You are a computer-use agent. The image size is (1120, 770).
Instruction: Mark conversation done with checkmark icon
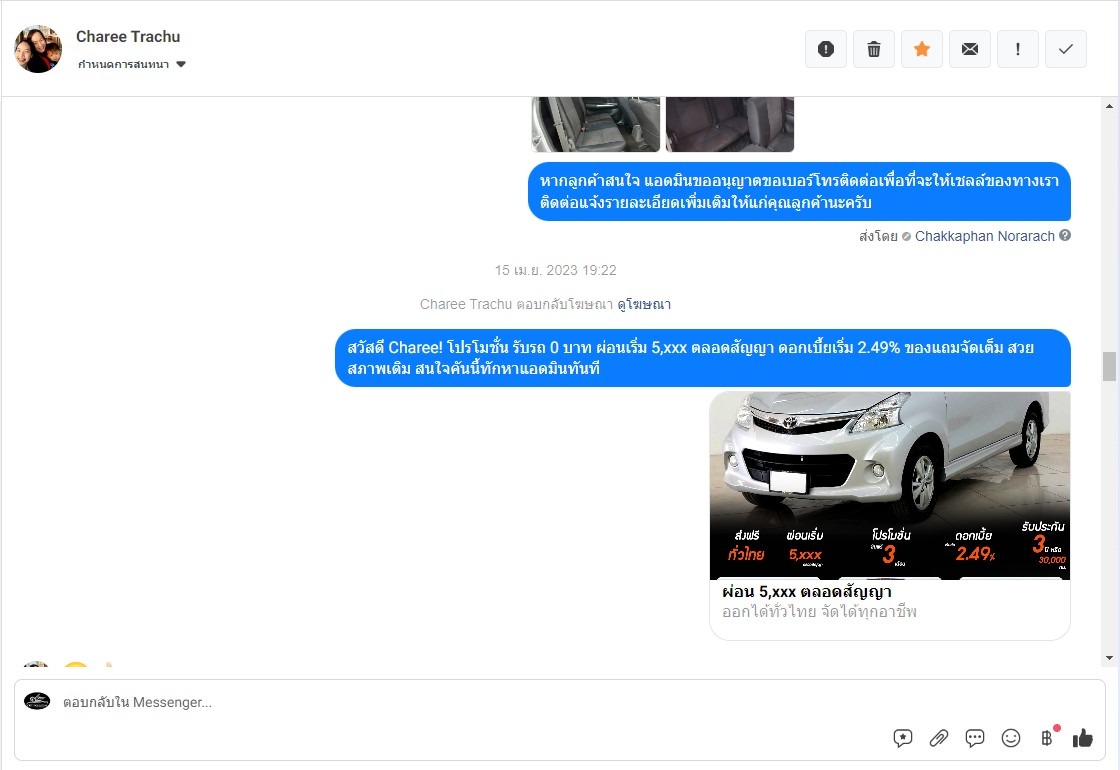point(1065,49)
